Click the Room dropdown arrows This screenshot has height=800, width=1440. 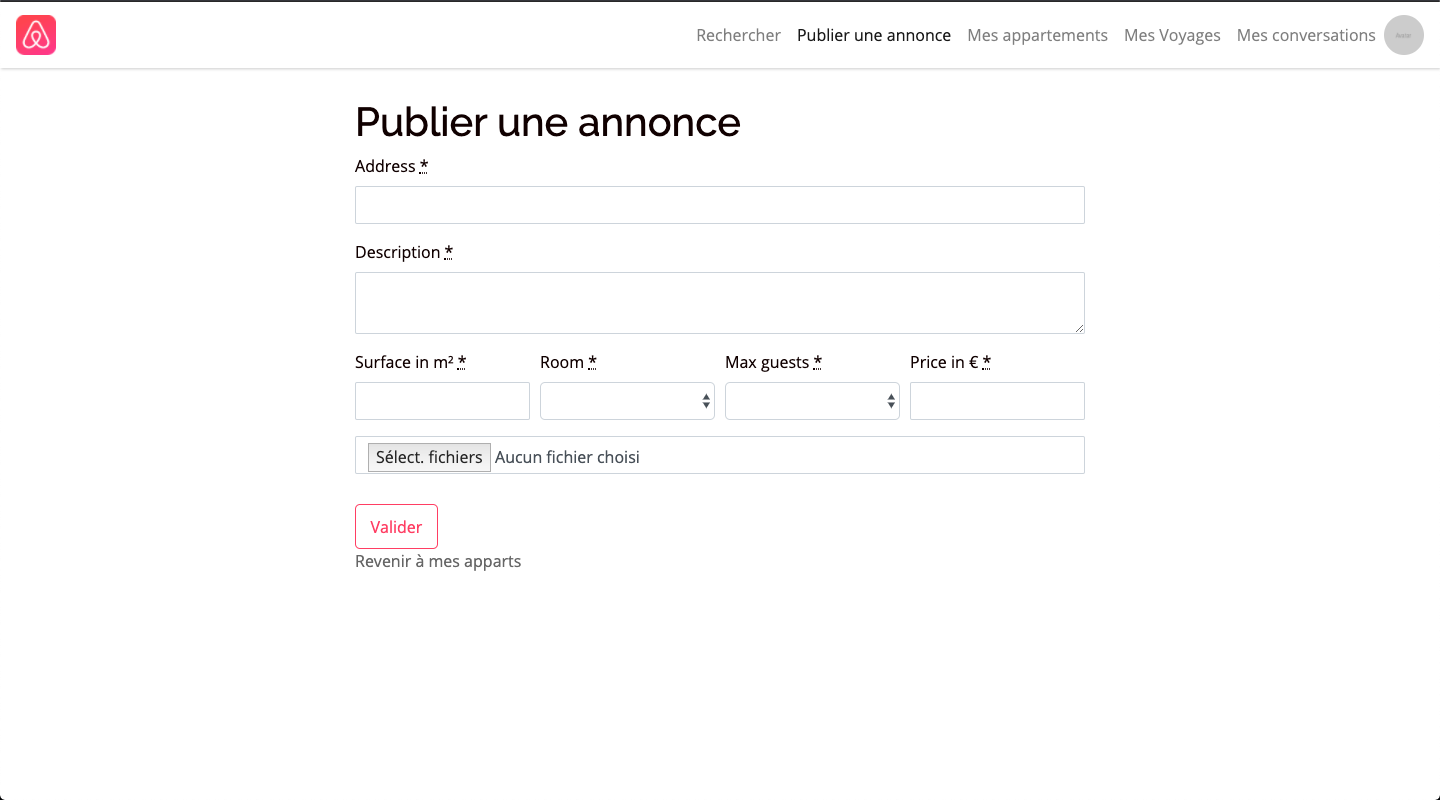pyautogui.click(x=706, y=401)
